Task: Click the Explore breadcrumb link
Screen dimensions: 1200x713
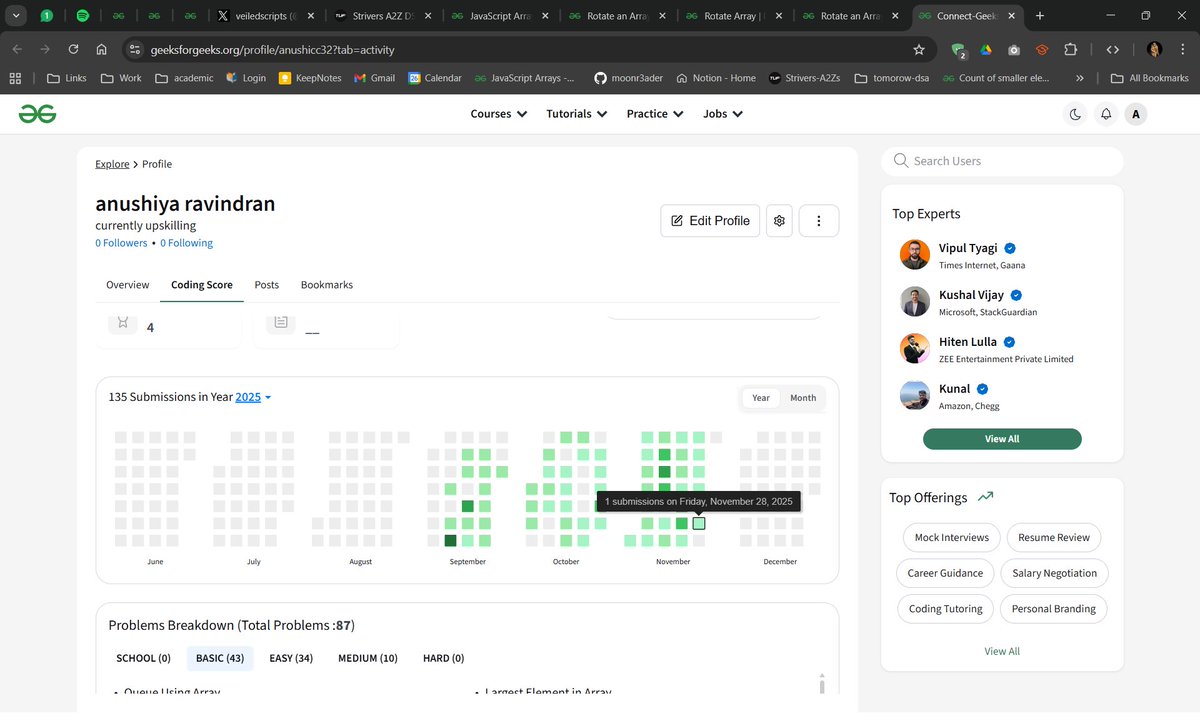Action: click(112, 164)
